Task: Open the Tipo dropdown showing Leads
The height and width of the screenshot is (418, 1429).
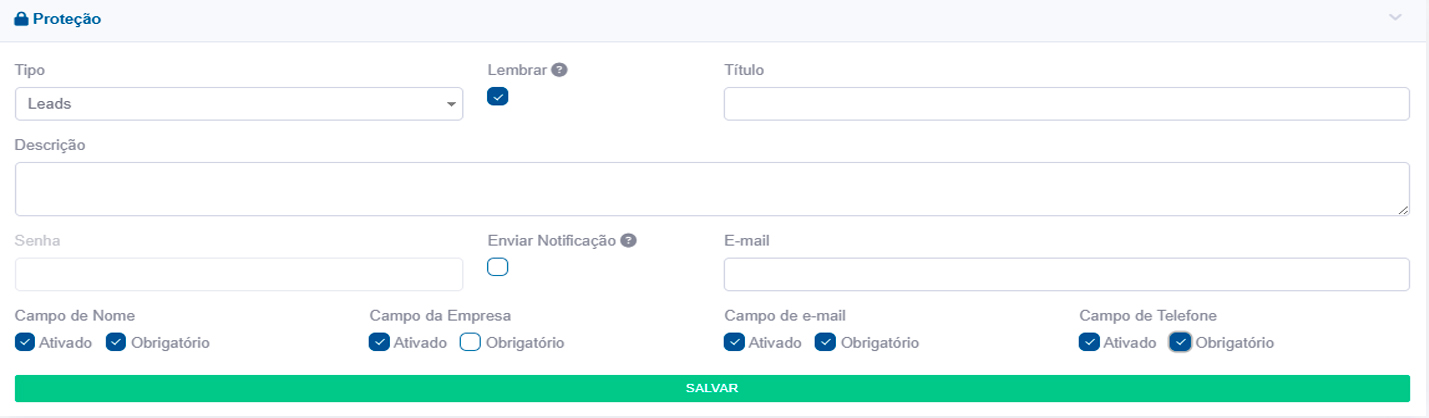Action: click(239, 104)
